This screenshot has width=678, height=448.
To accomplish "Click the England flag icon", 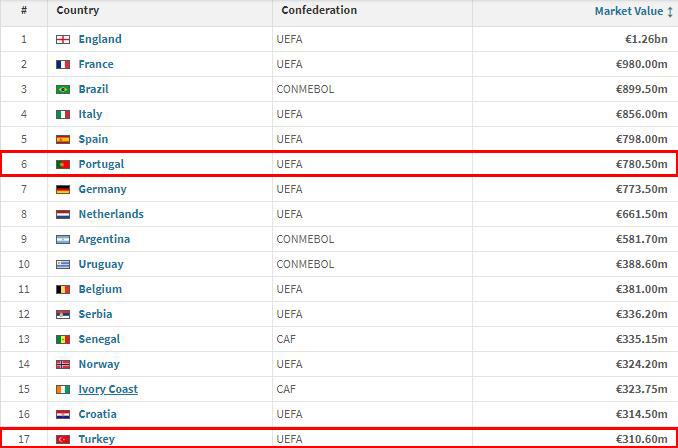I will pos(63,40).
